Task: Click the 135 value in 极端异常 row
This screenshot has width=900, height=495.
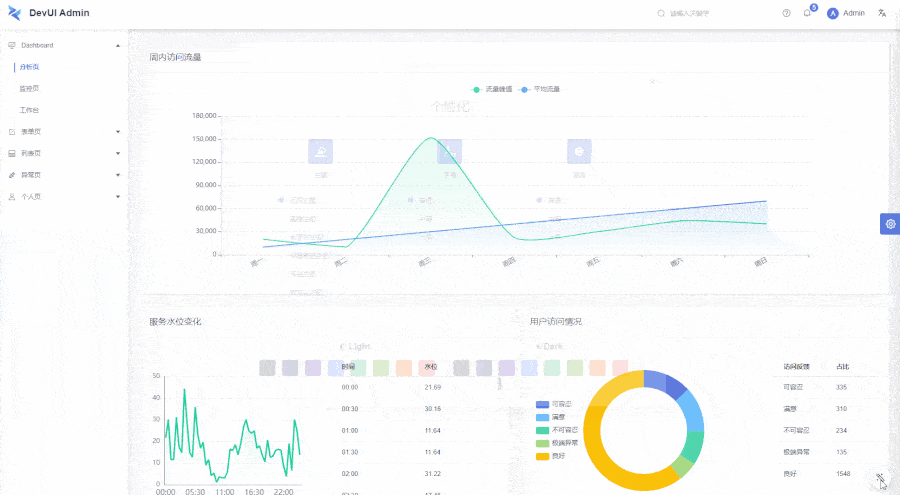Action: (841, 452)
